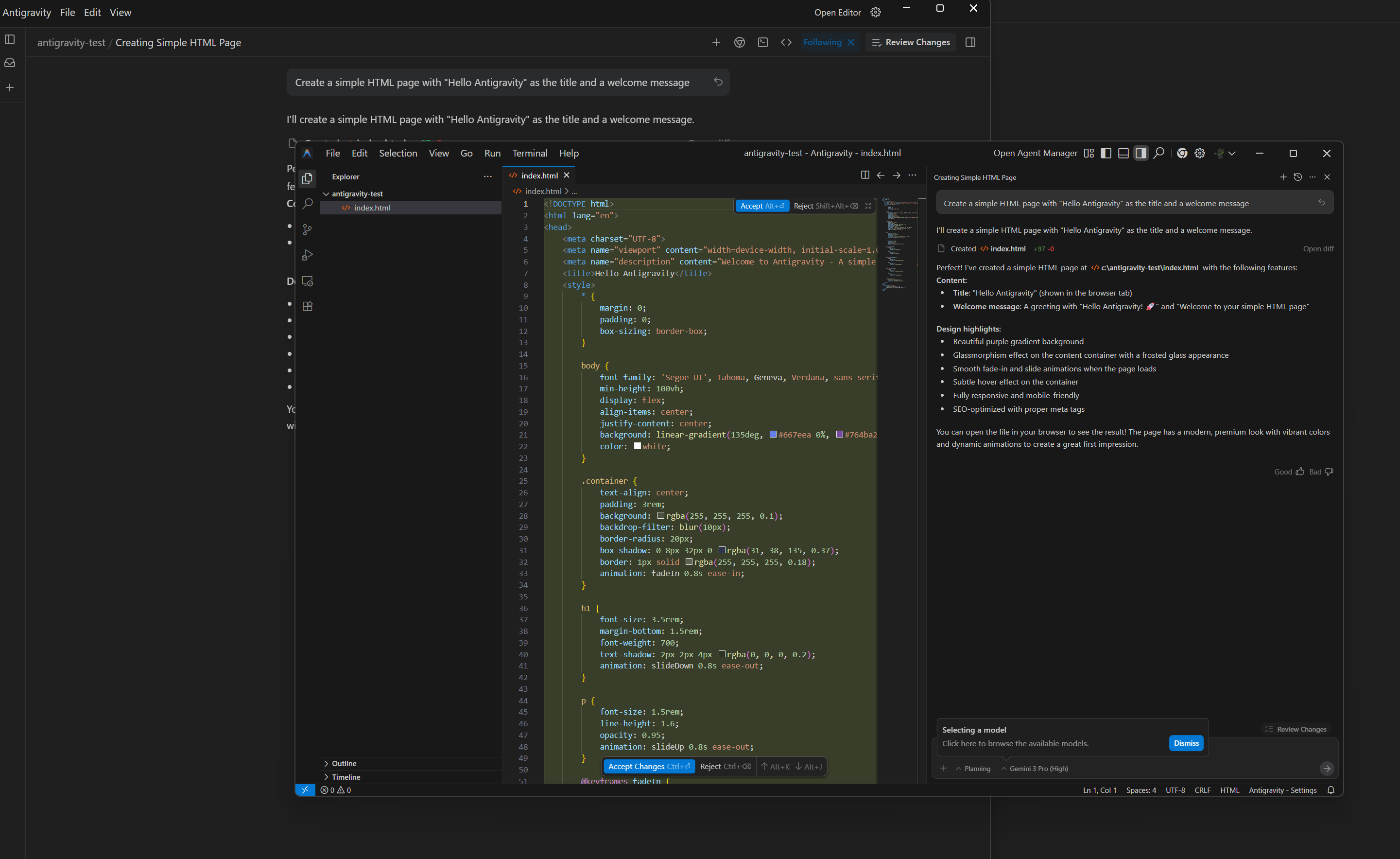Open the Gemini 3 Pro model dropdown

coord(1035,769)
